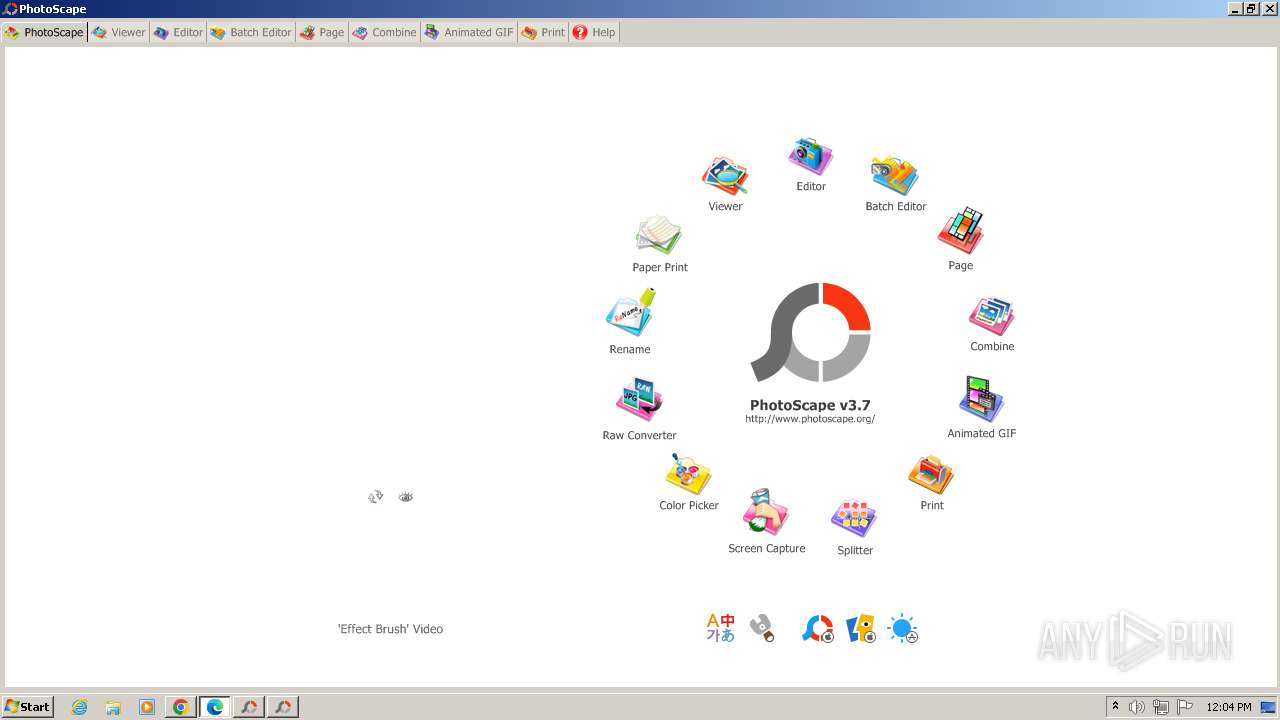The width and height of the screenshot is (1280, 720).
Task: Open the volume speaker tray icon
Action: (1137, 707)
